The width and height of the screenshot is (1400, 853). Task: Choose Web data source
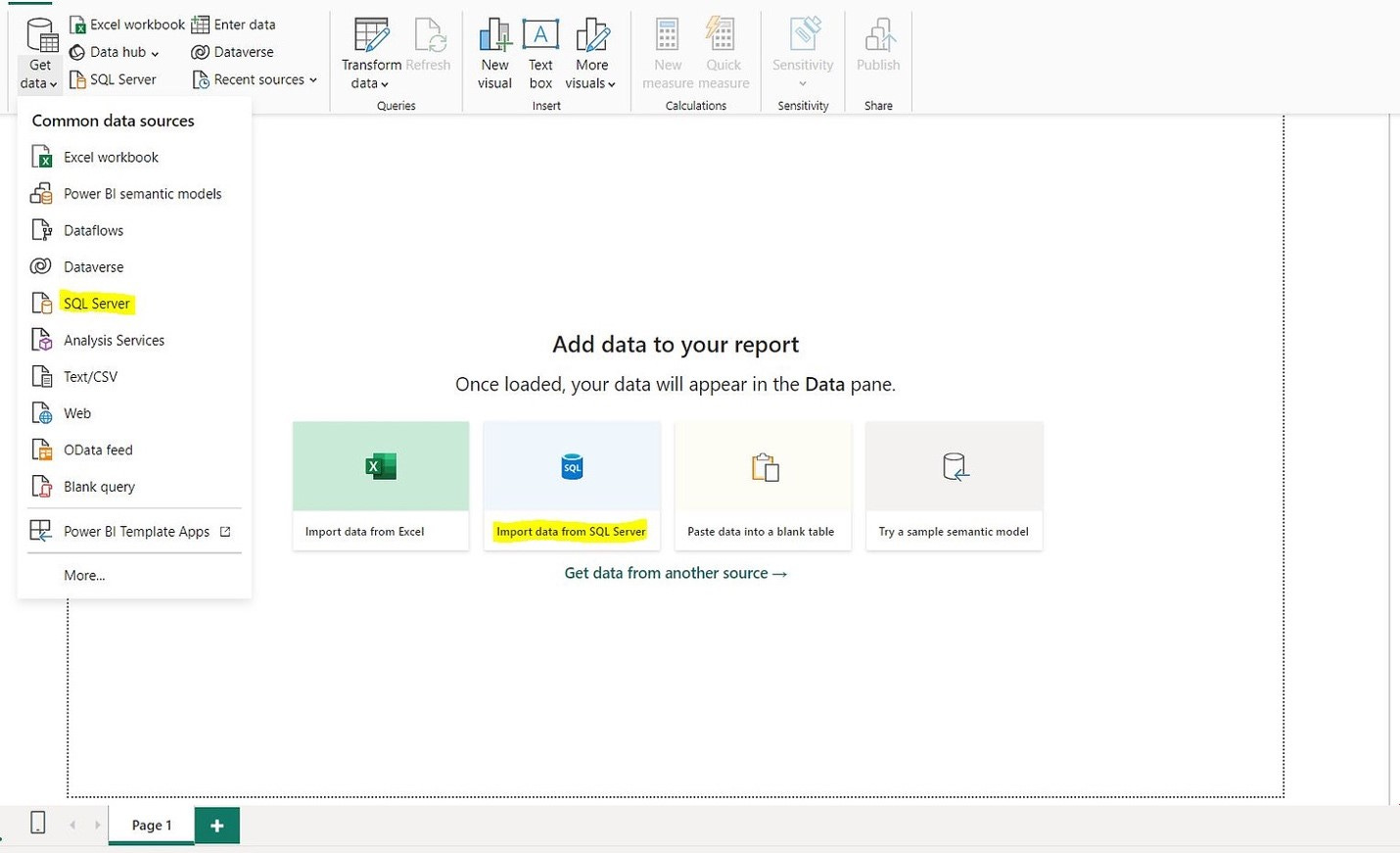(134, 413)
